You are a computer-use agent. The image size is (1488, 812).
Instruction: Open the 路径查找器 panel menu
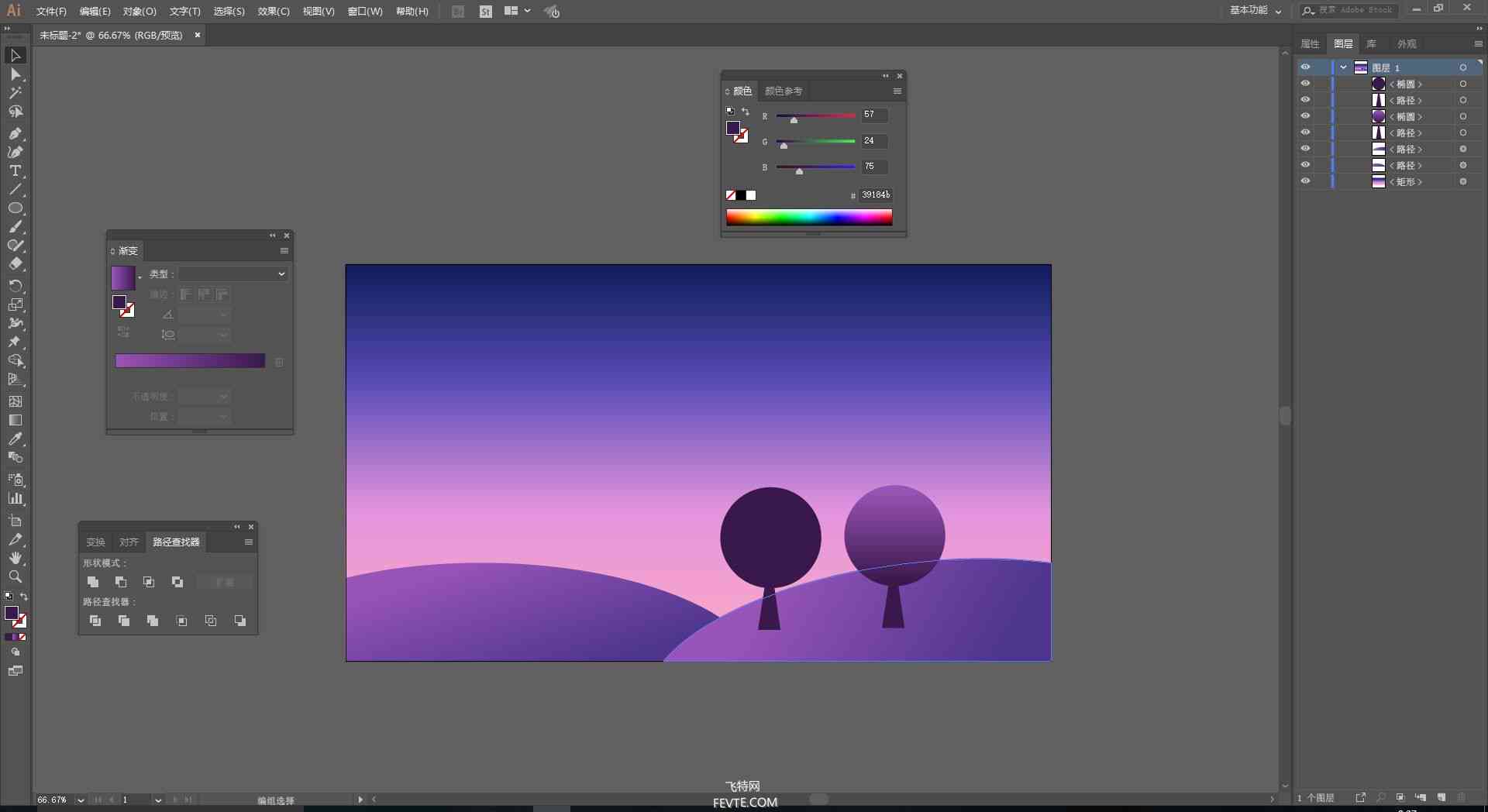coord(249,542)
